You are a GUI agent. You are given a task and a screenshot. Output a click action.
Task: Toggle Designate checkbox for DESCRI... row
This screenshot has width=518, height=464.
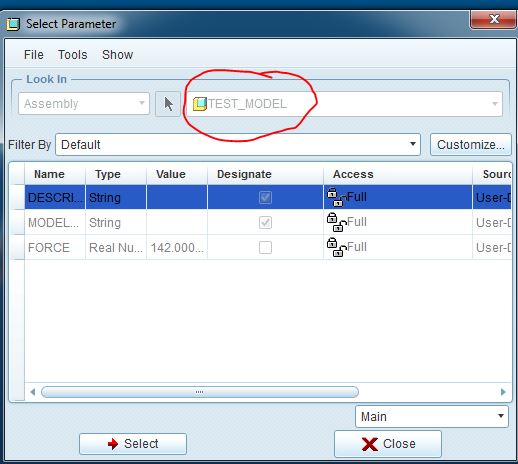[265, 198]
